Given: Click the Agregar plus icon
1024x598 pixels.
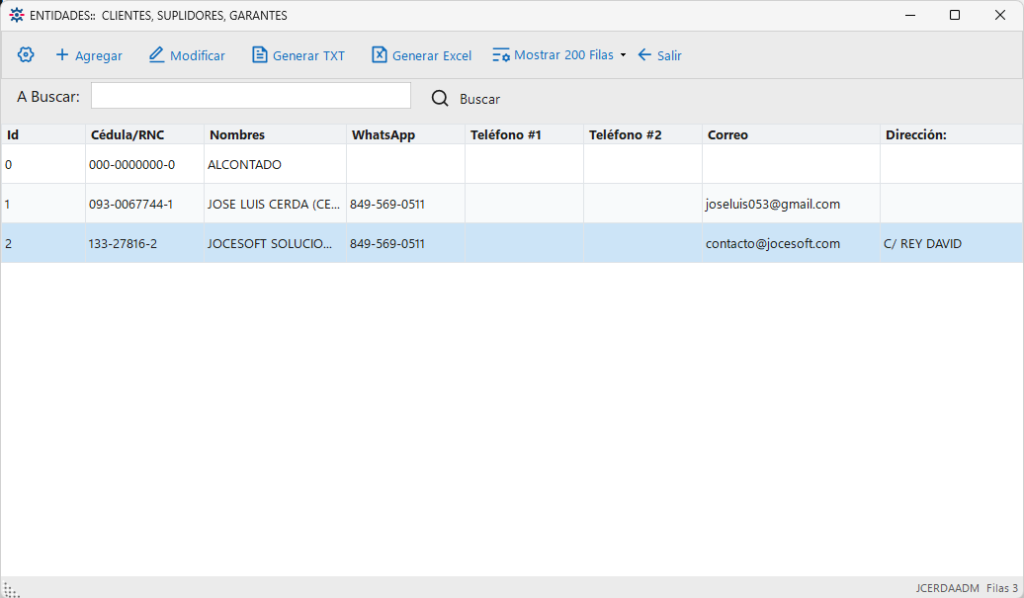Looking at the screenshot, I should click(62, 55).
